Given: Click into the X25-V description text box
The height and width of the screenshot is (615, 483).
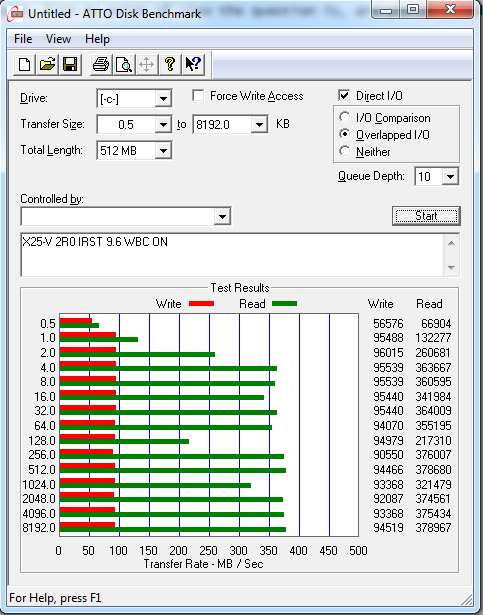Looking at the screenshot, I should (x=232, y=255).
